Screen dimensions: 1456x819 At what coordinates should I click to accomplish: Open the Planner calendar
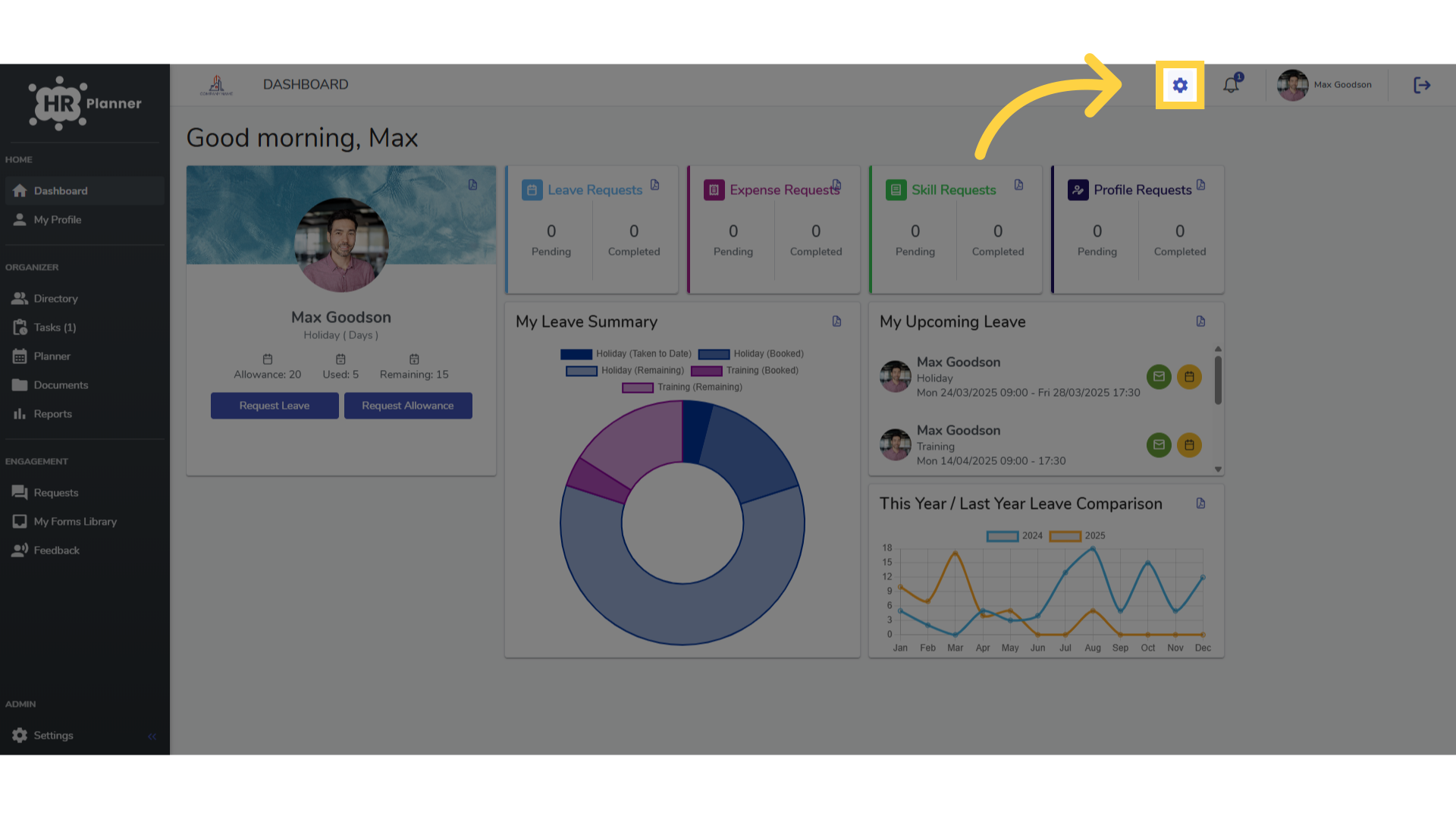click(x=84, y=356)
